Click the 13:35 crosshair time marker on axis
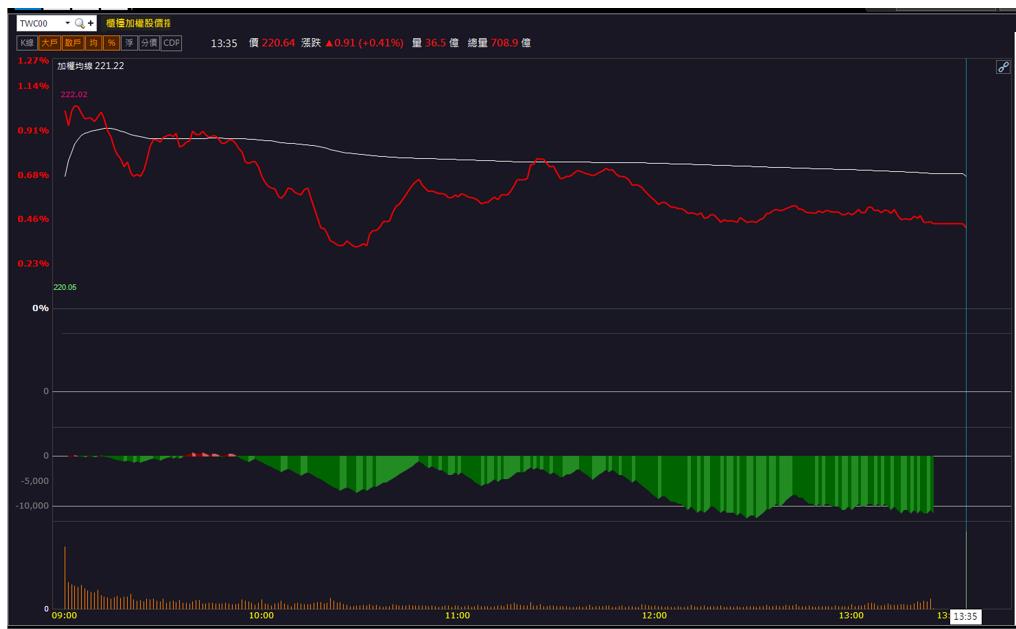This screenshot has height=629, width=1016. click(x=965, y=616)
